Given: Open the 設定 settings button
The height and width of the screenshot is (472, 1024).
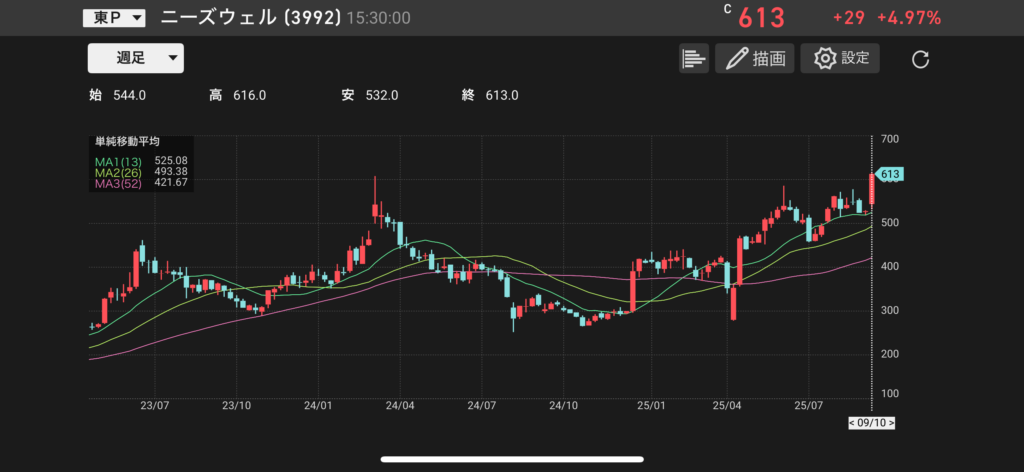Looking at the screenshot, I should click(840, 59).
